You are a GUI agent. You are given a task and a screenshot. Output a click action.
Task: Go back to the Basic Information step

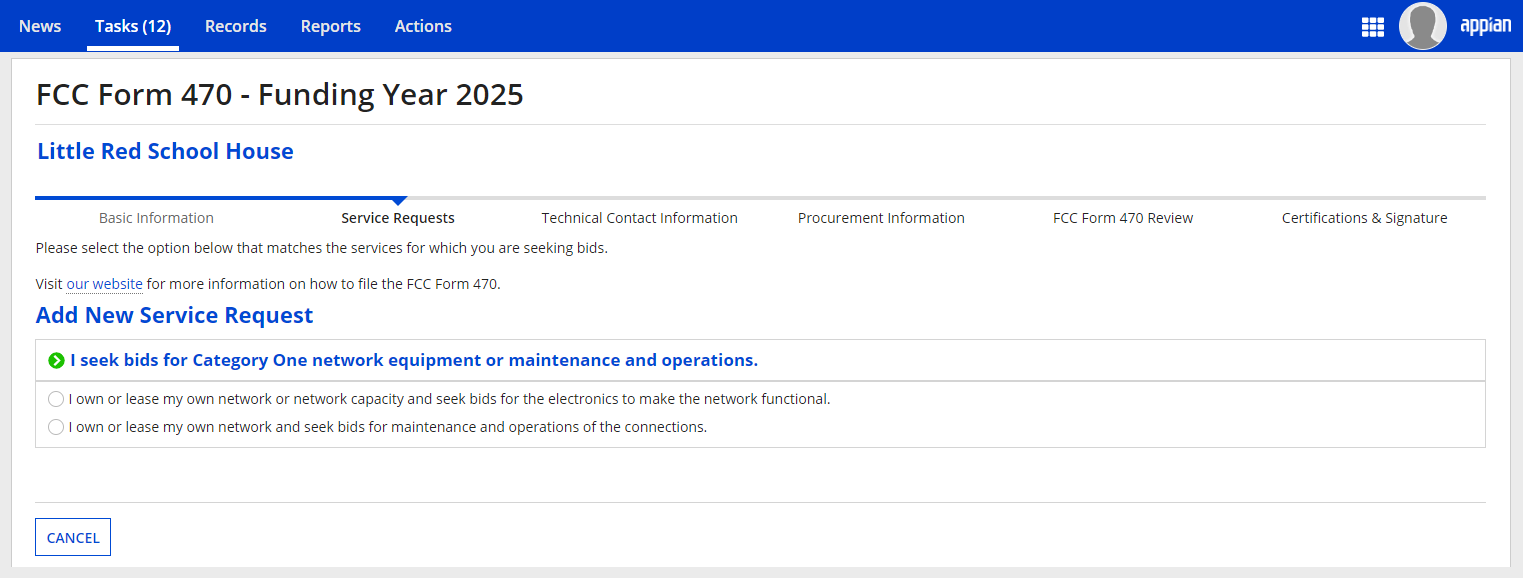click(x=156, y=218)
